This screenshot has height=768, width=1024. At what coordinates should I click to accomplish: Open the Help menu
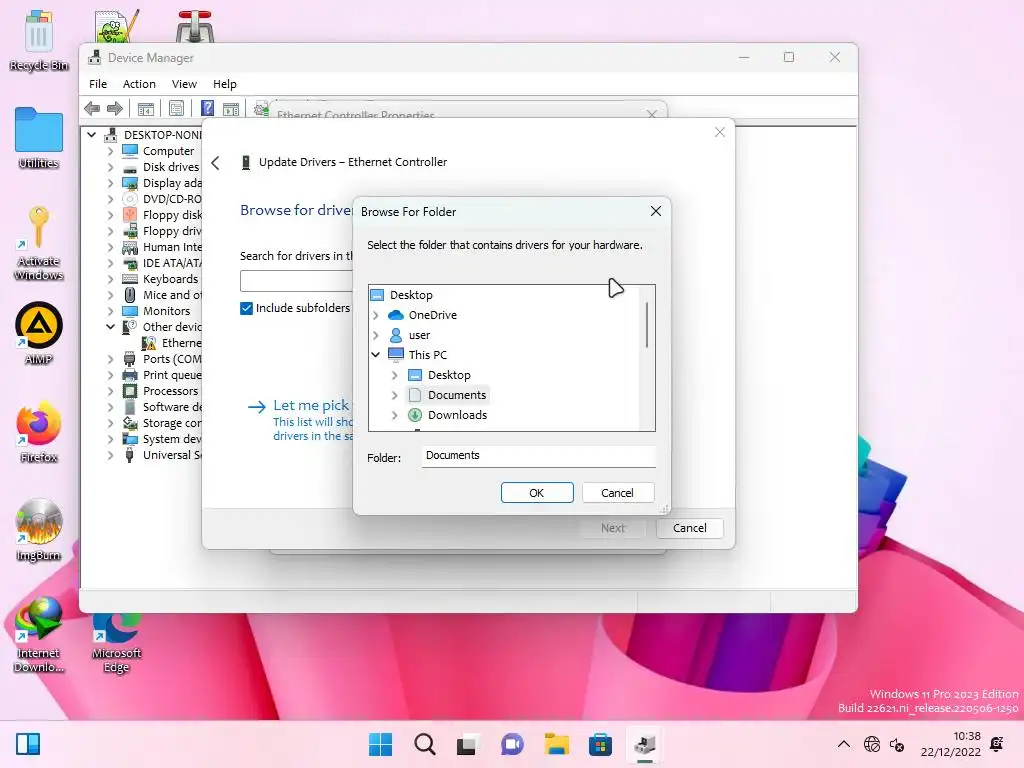(x=225, y=84)
